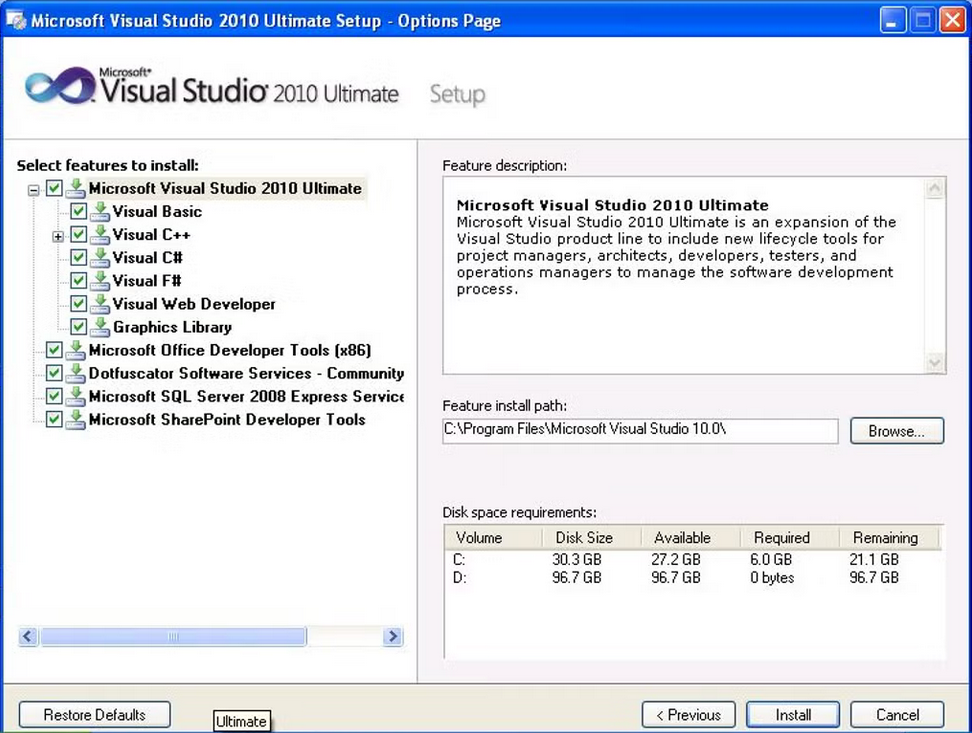Open Browse to change install path
972x733 pixels.
coord(897,431)
